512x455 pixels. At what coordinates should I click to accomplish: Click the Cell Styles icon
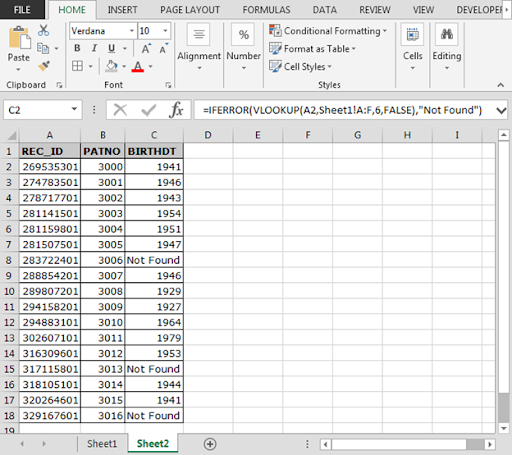pyautogui.click(x=275, y=66)
